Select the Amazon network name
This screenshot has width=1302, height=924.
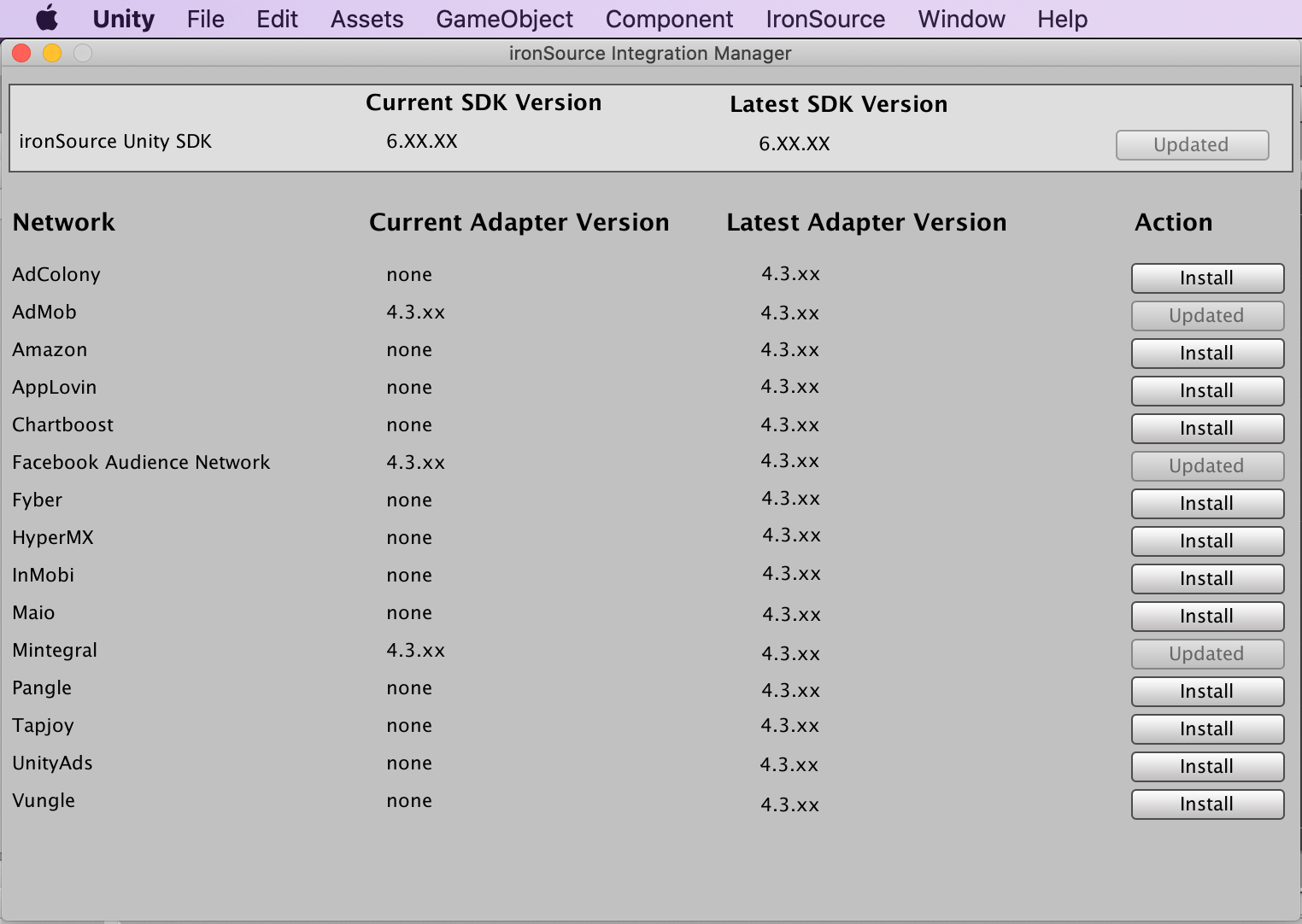tap(50, 350)
